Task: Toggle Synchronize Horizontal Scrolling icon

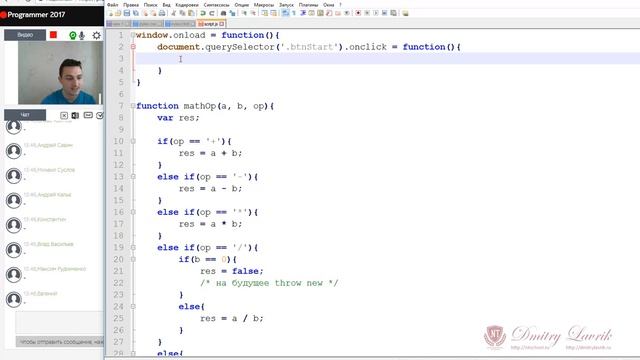Action: pos(274,13)
